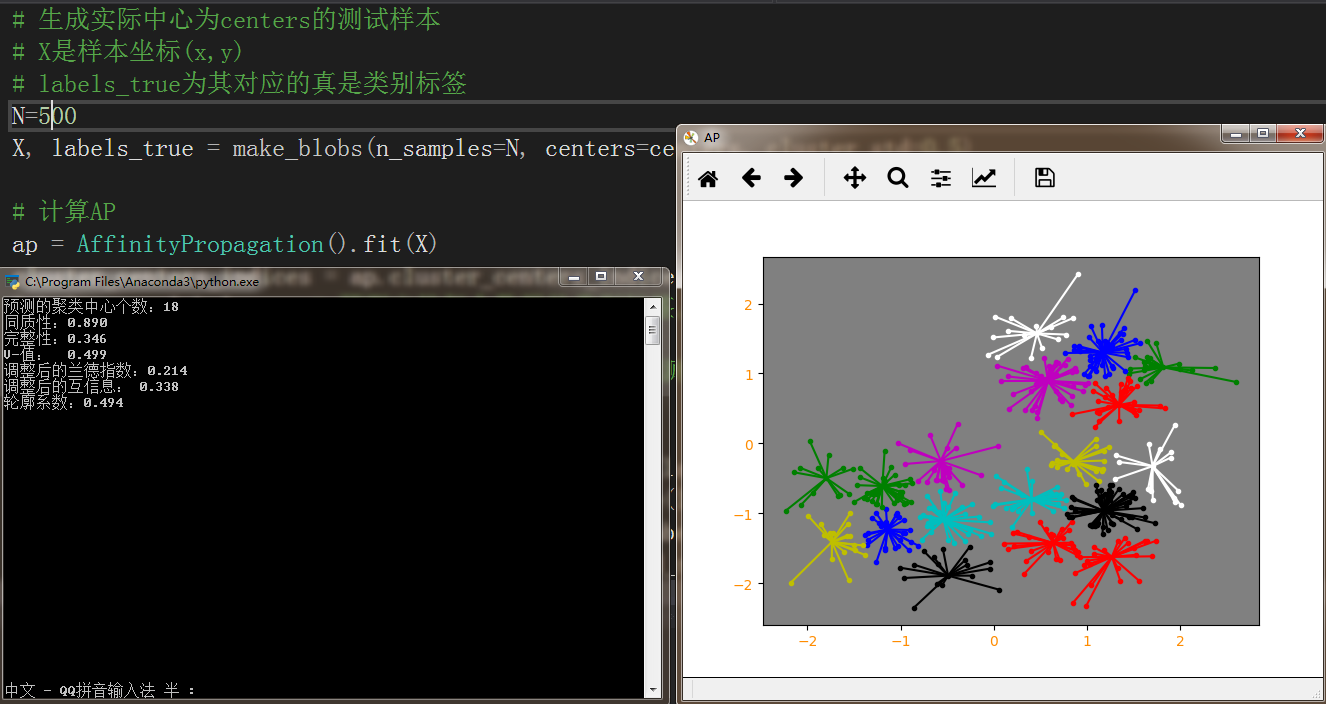Close the AP figure window
Screen dimensions: 1326x704
pyautogui.click(x=1299, y=134)
